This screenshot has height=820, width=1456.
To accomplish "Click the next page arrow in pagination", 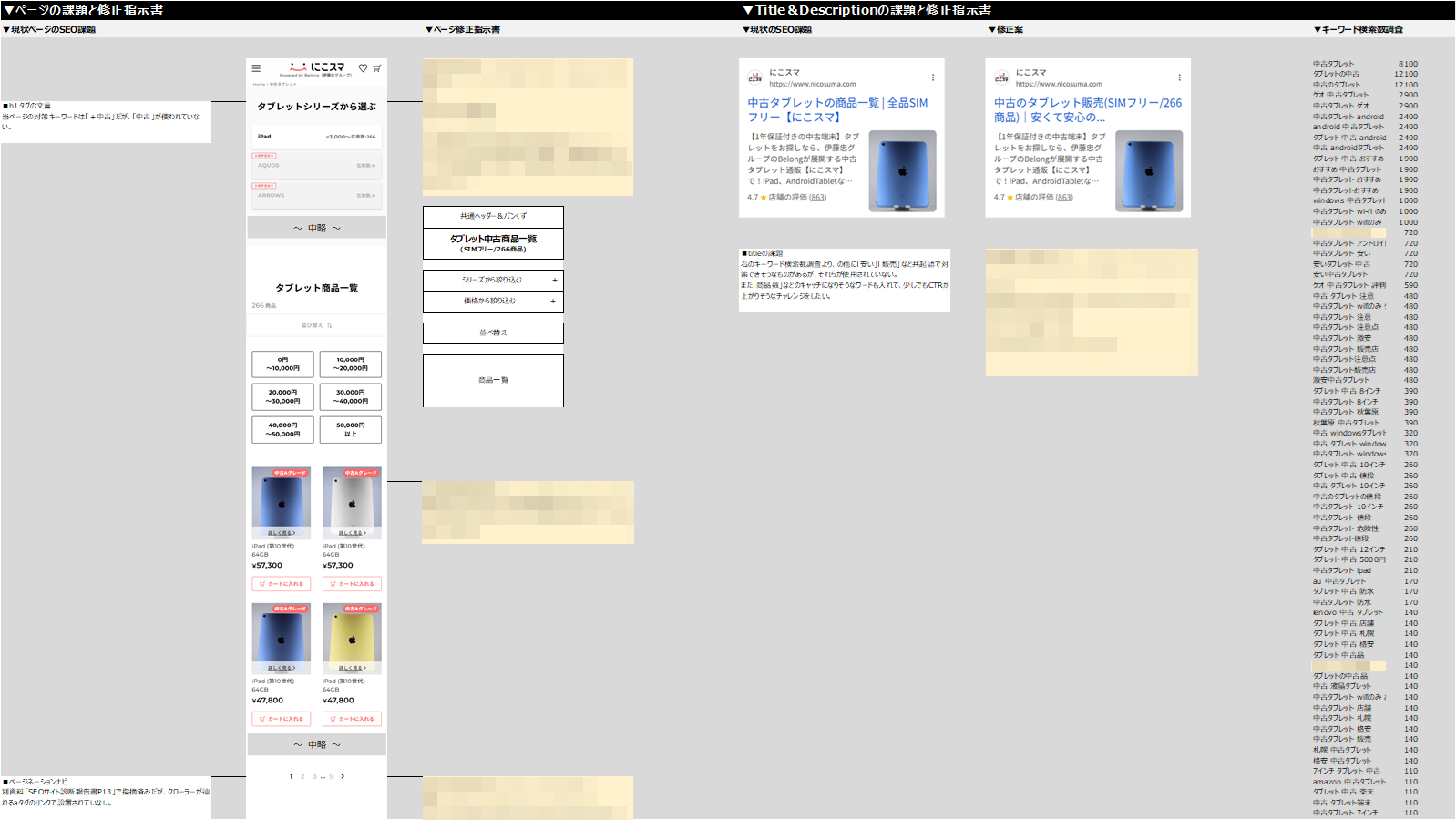I will (x=343, y=776).
